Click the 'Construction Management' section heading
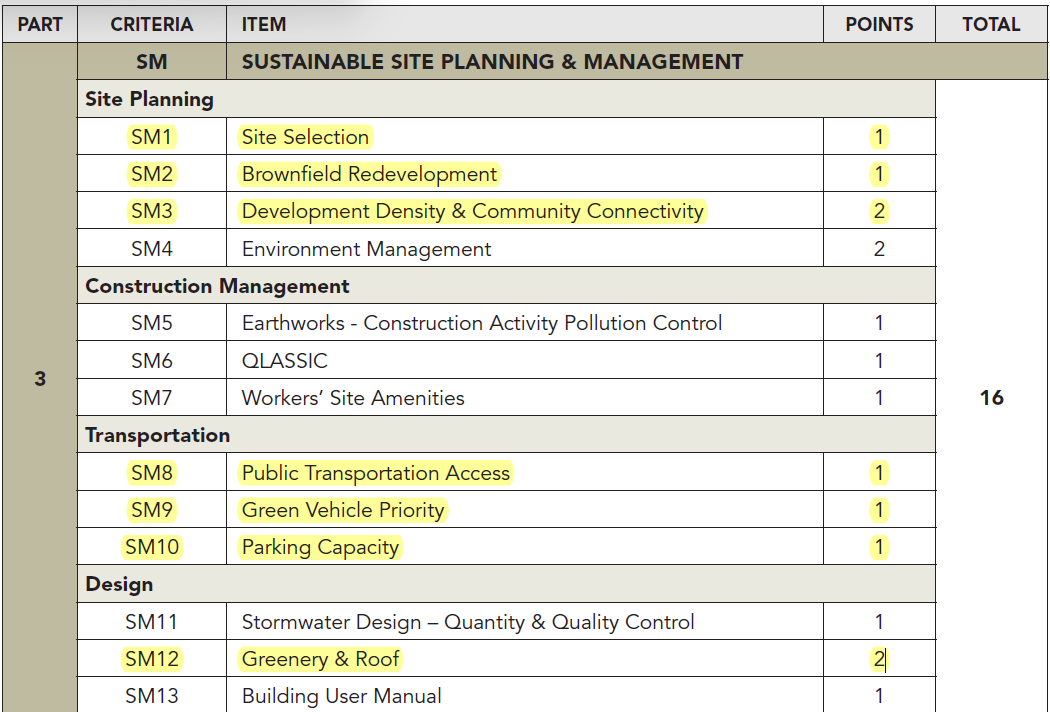 pos(217,286)
